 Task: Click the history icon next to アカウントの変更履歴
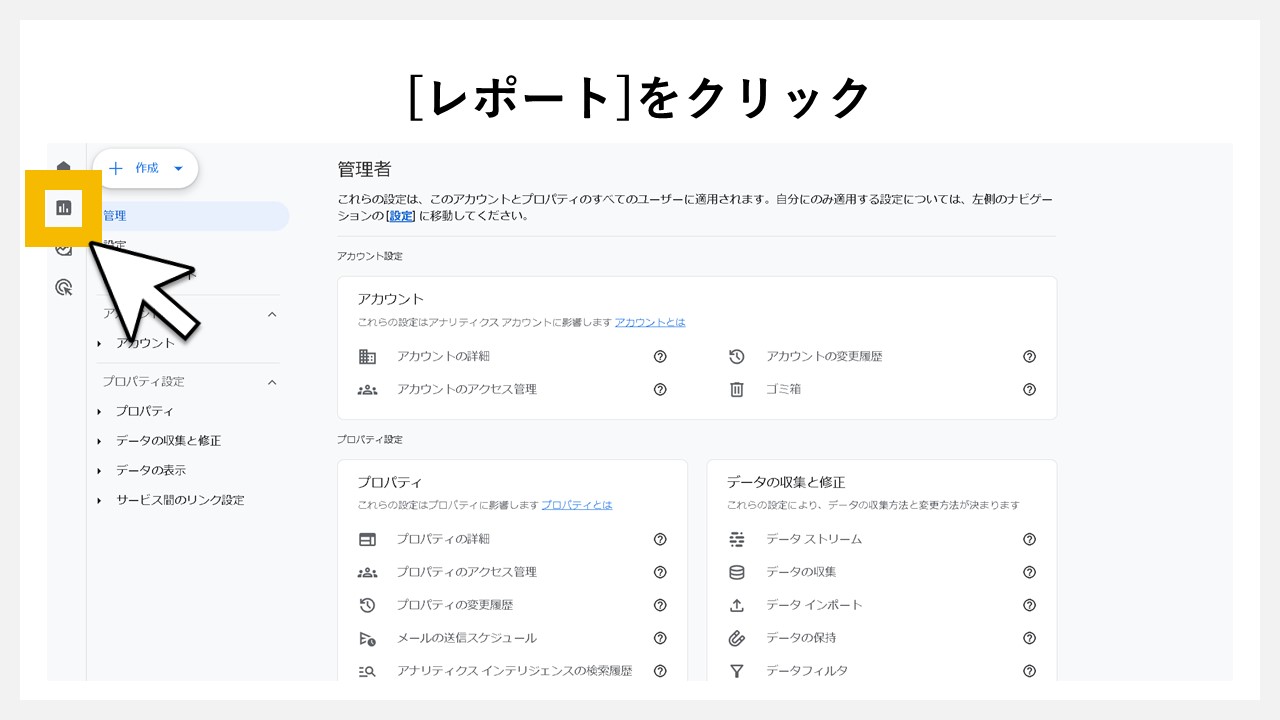(737, 356)
